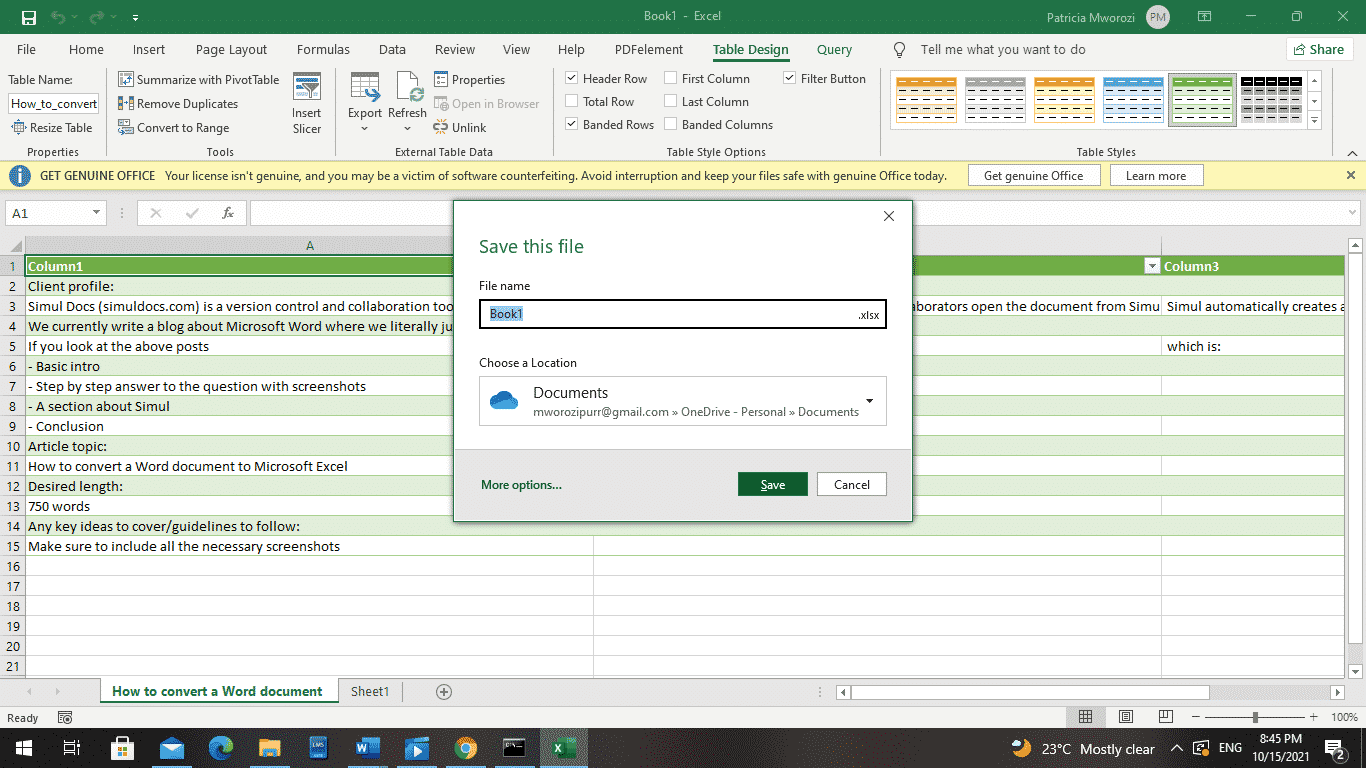This screenshot has width=1366, height=768.
Task: Expand the Refresh dropdown arrow
Action: click(407, 128)
